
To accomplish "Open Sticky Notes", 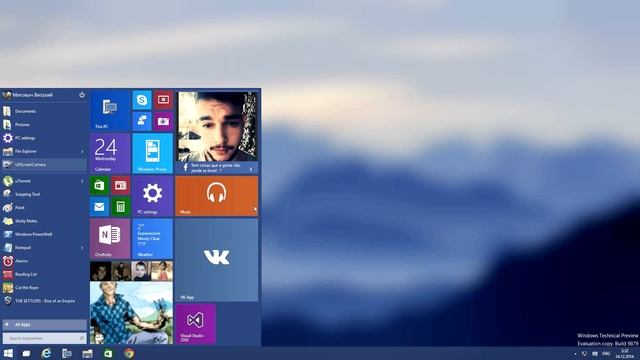I will coord(44,221).
